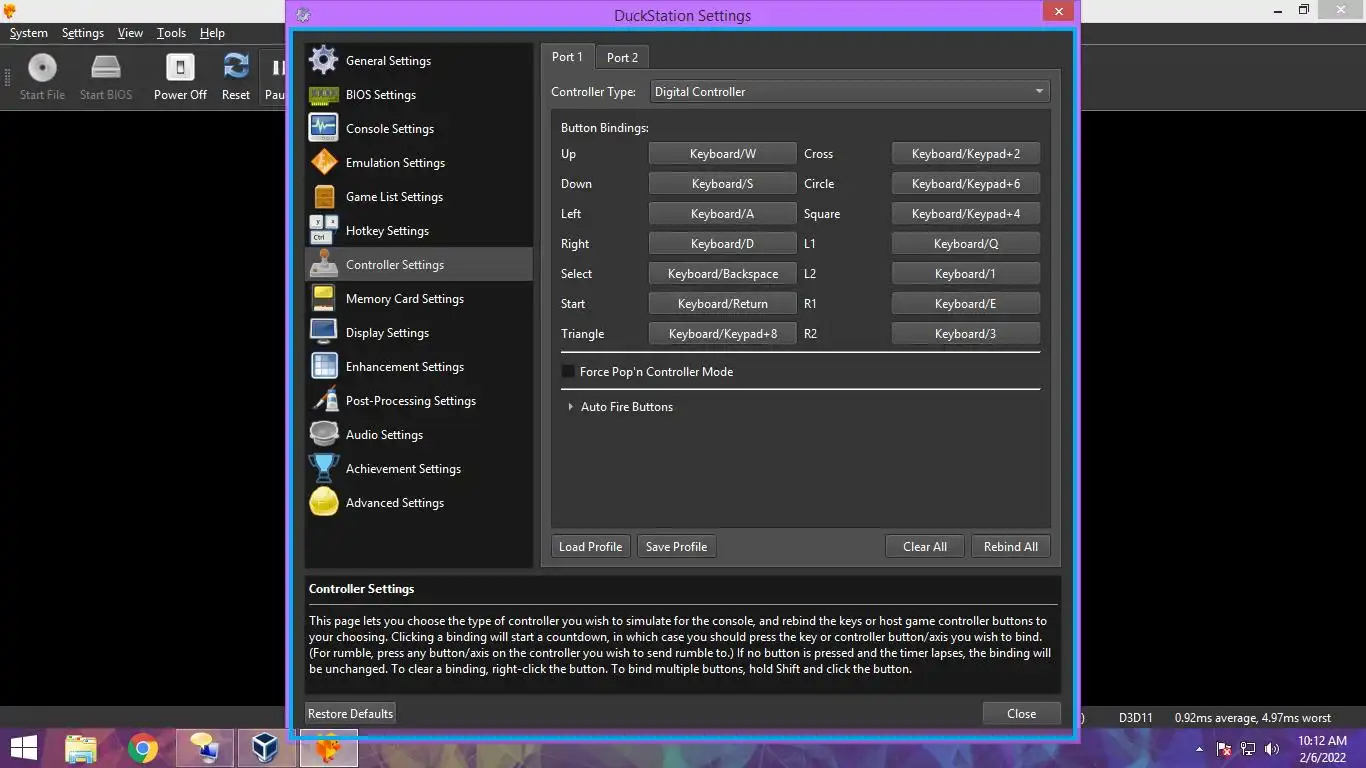
Task: Select the BIOS Settings chip icon
Action: point(323,95)
